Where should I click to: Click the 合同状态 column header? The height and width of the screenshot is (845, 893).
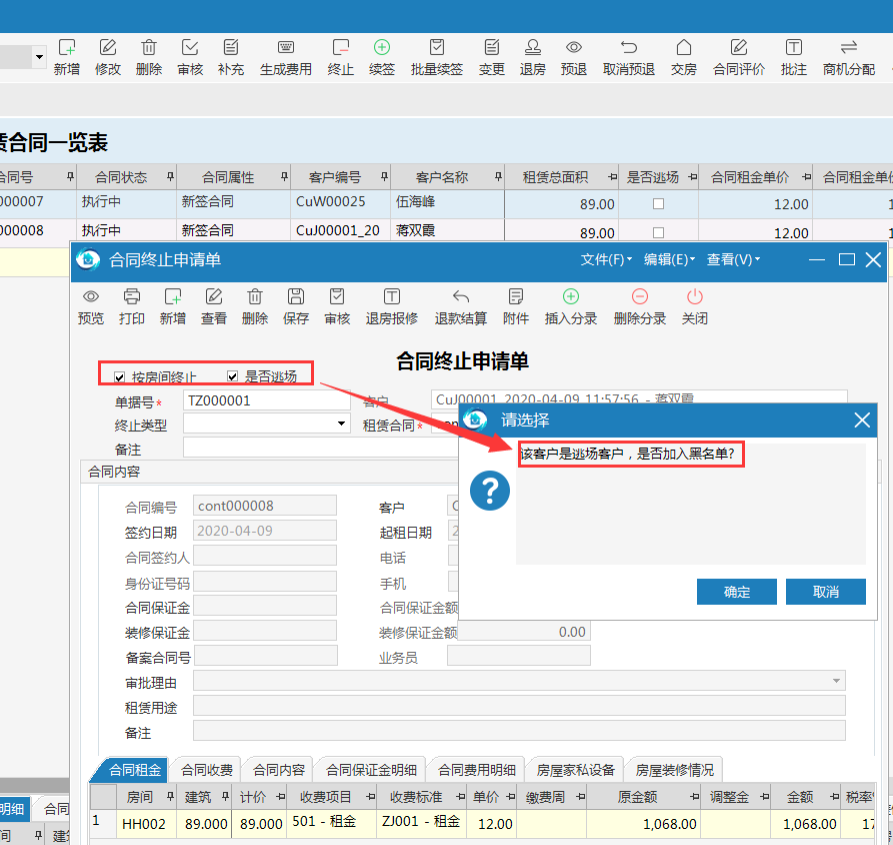pos(126,177)
